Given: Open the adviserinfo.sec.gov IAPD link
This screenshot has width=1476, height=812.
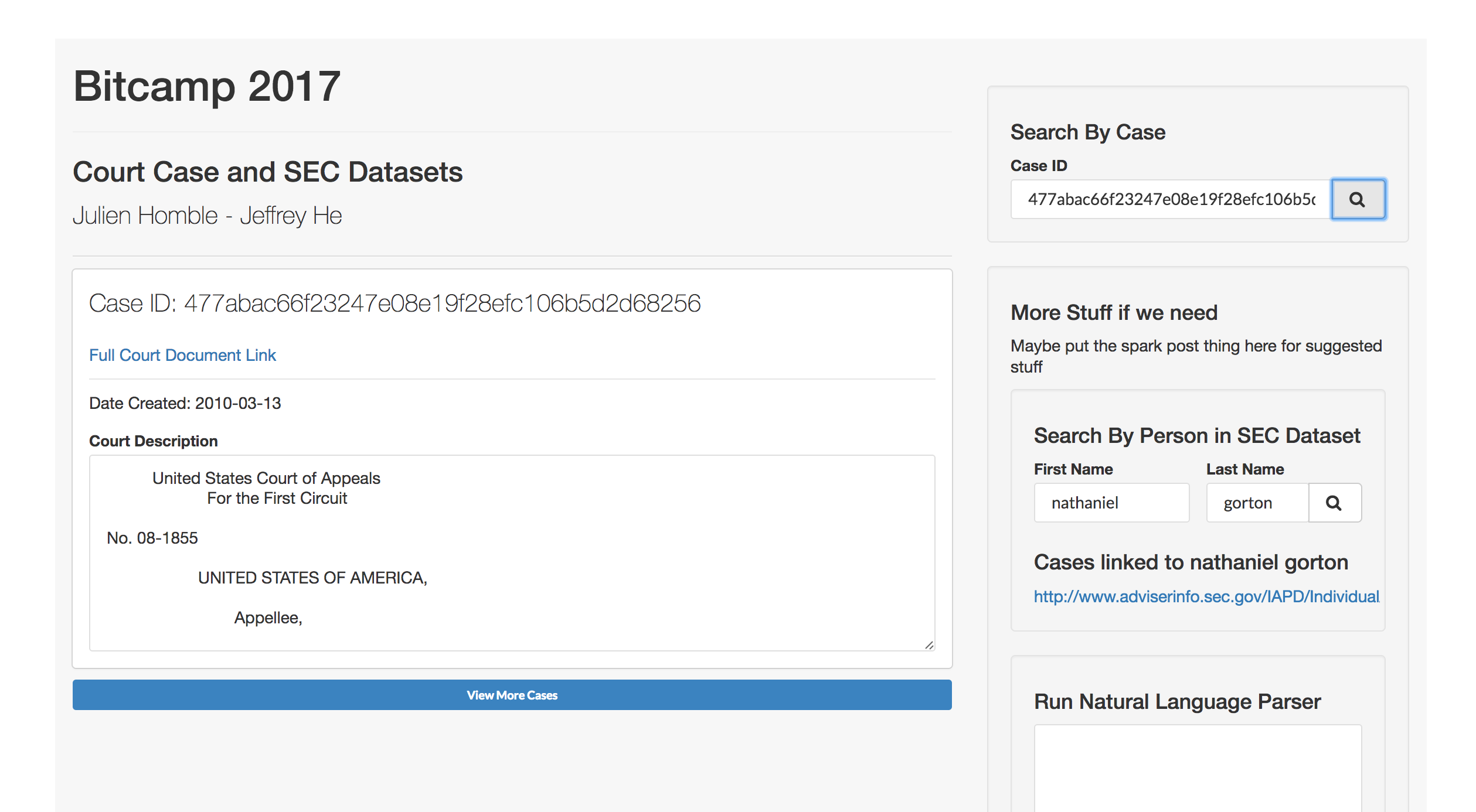Looking at the screenshot, I should (1206, 596).
